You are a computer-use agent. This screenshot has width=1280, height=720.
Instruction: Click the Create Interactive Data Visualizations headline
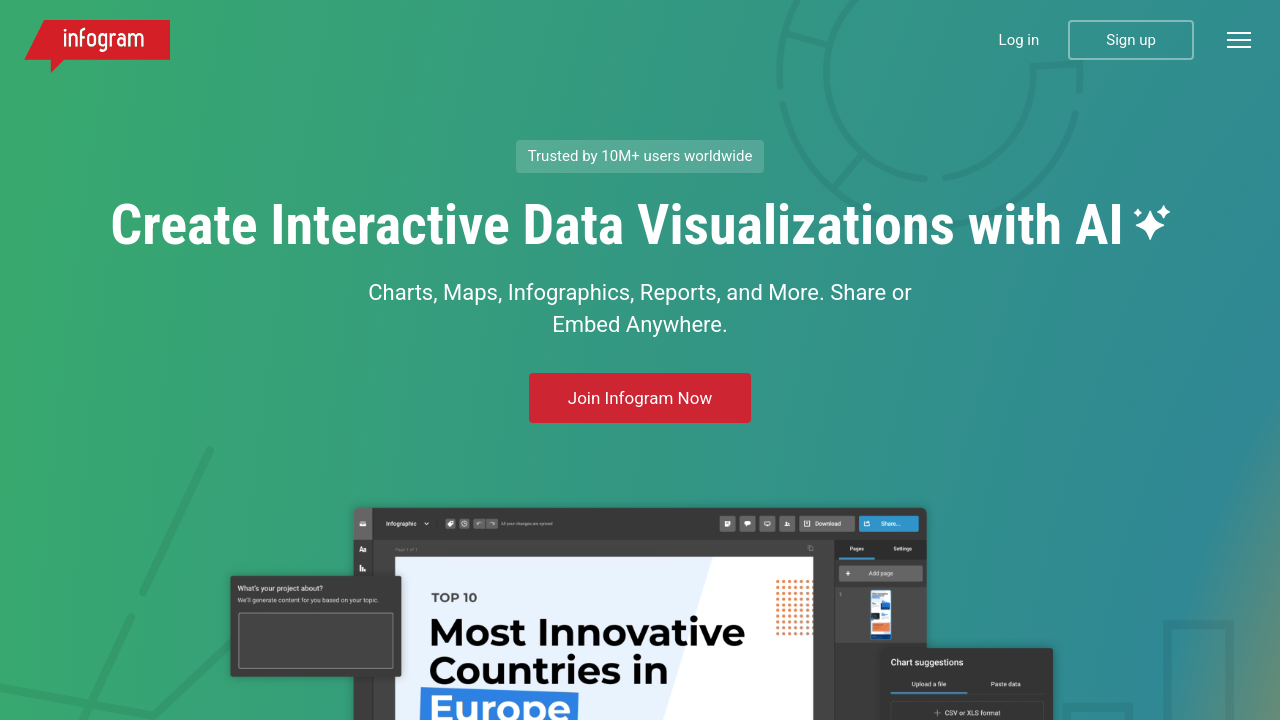point(617,225)
